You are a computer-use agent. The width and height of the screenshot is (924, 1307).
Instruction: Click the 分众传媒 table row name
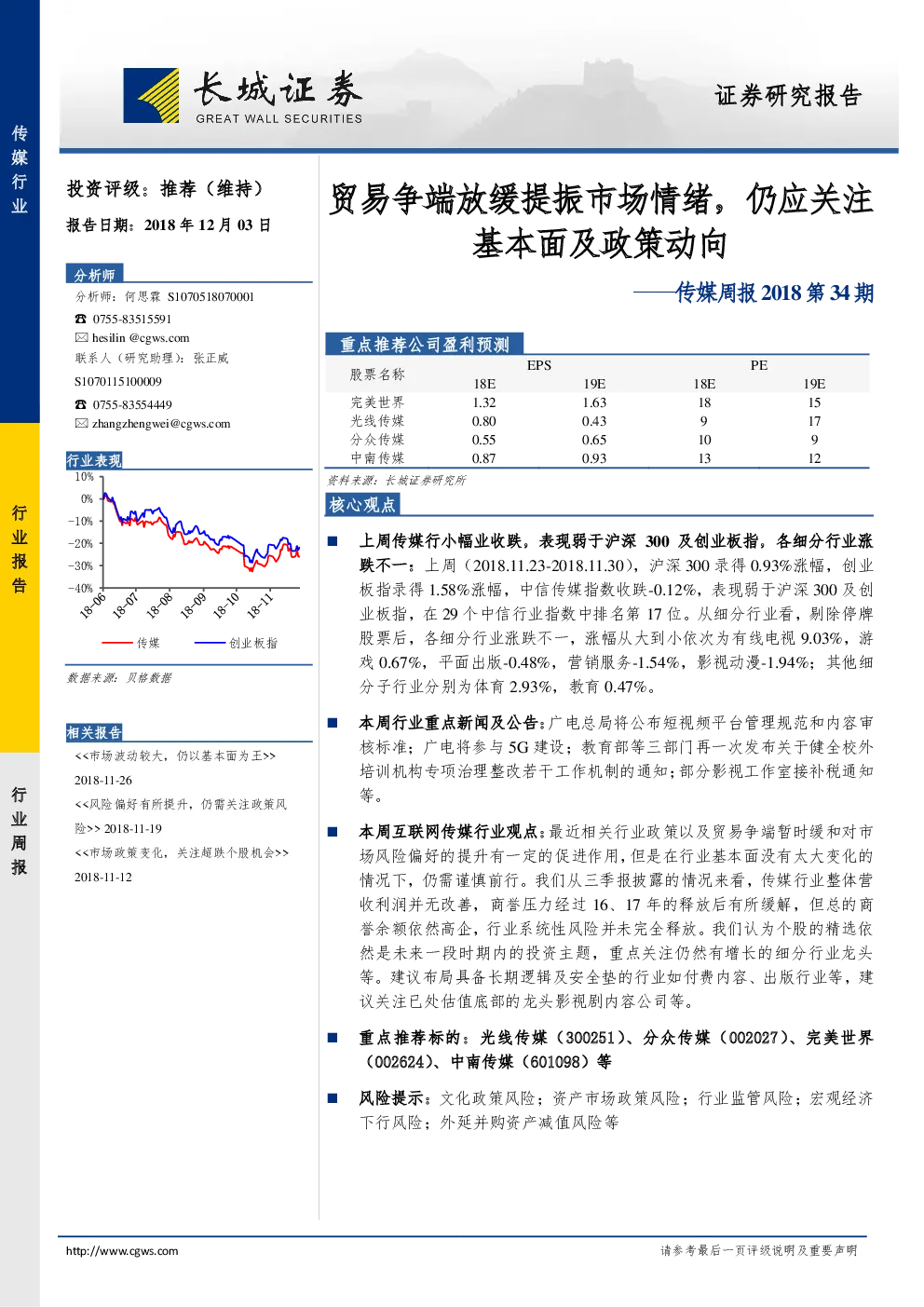[x=377, y=440]
